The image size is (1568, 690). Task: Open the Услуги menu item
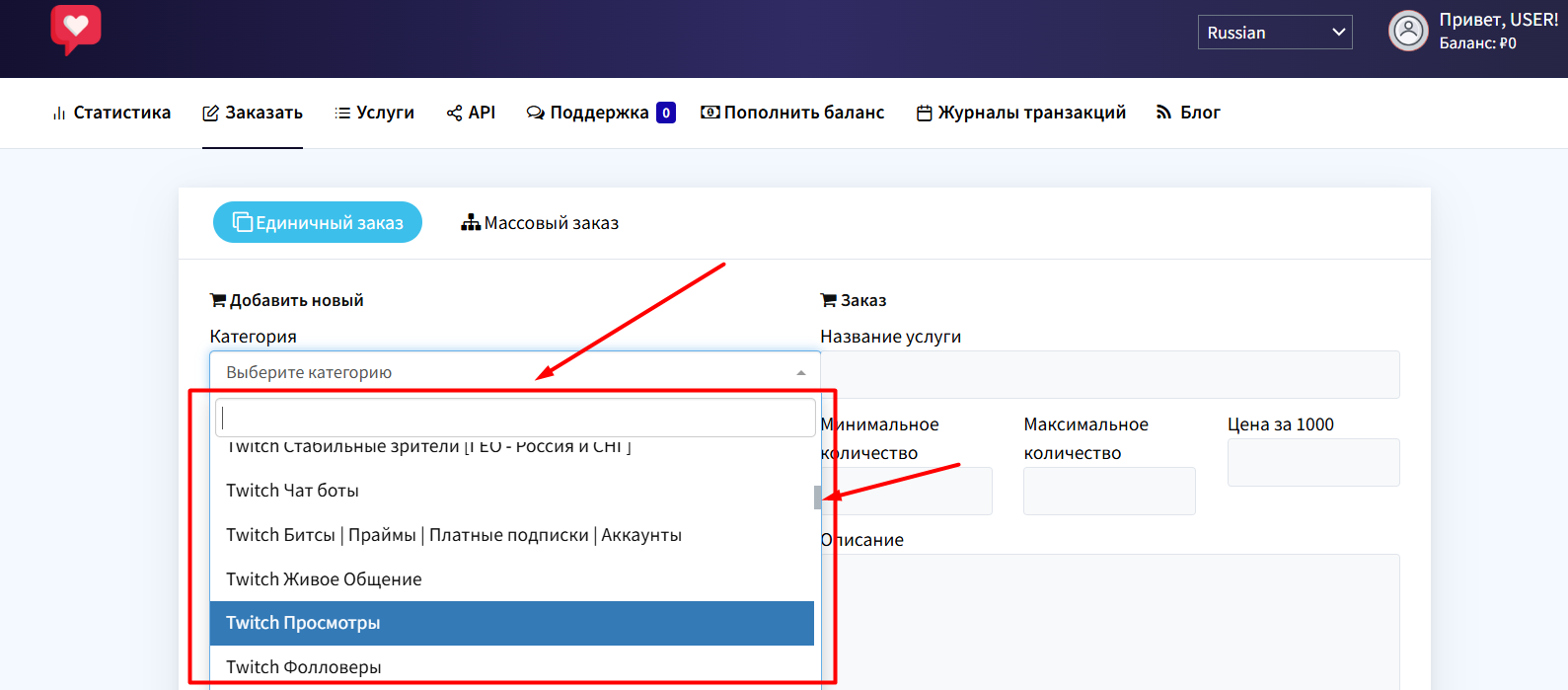[x=374, y=113]
